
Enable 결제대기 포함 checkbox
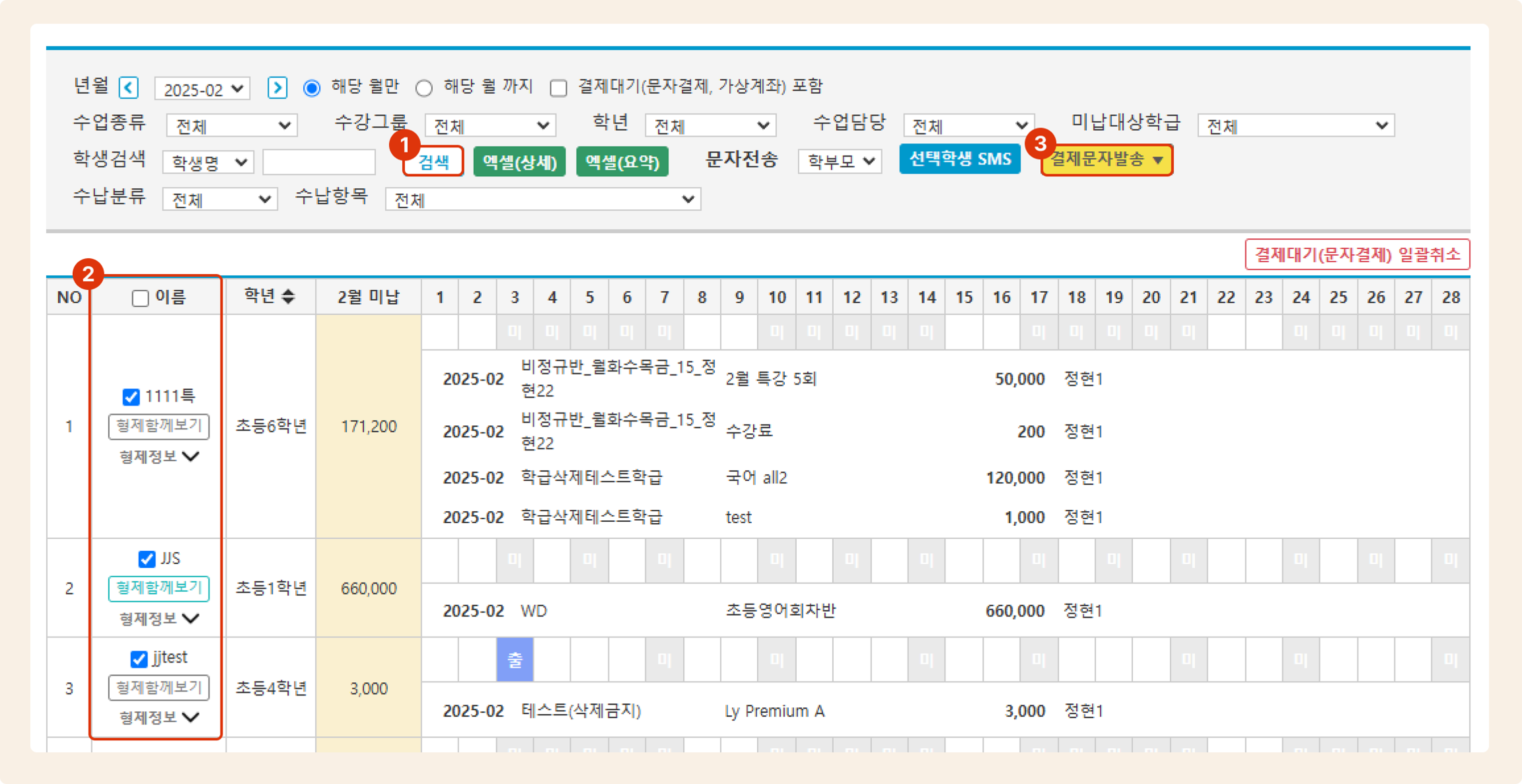[x=558, y=88]
